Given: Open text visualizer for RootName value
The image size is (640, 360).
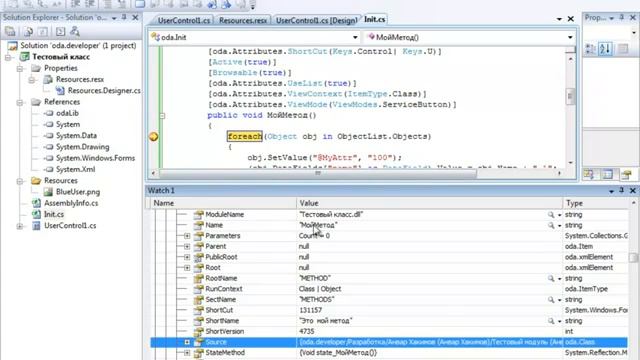Looking at the screenshot, I should pos(551,278).
